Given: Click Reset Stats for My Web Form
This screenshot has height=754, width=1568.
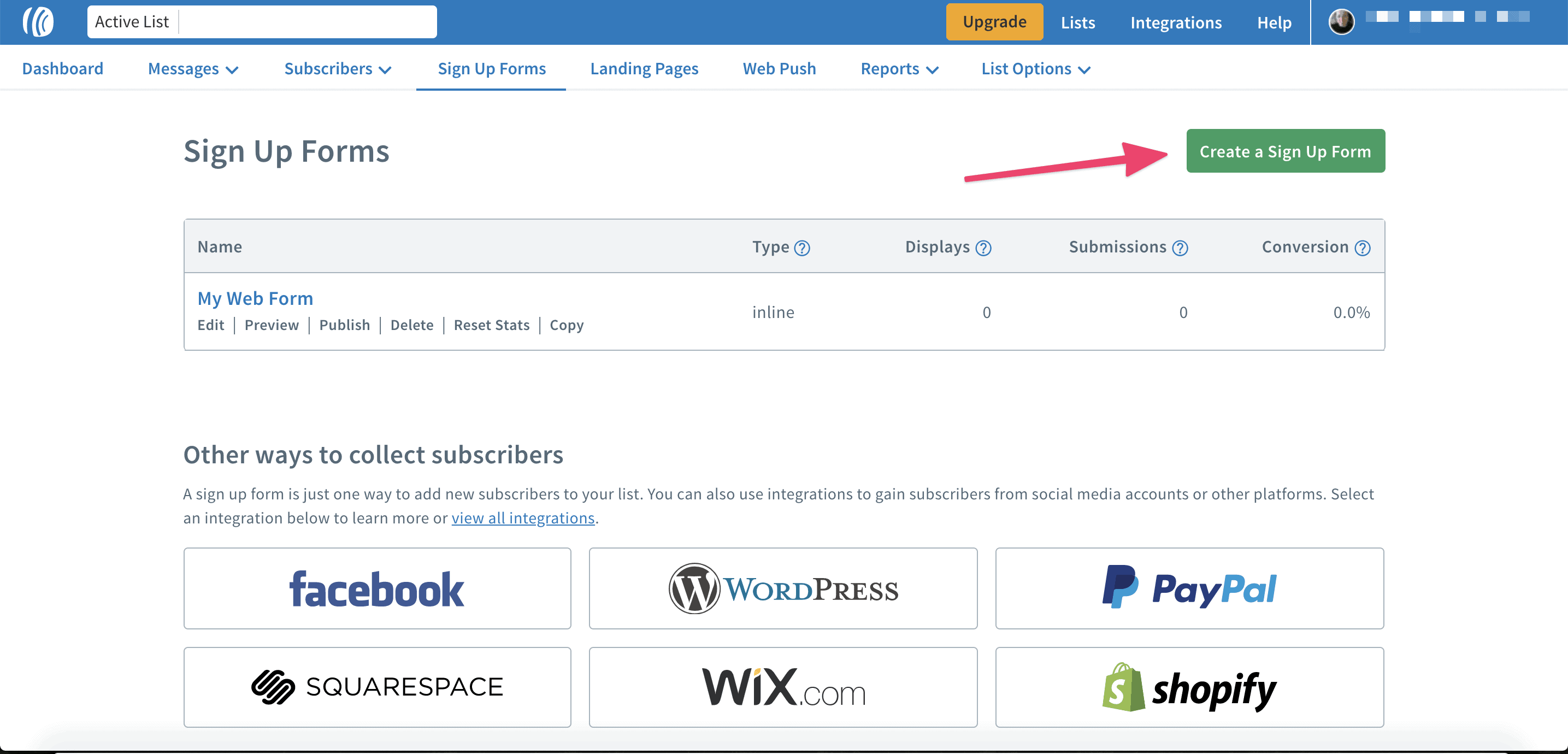Looking at the screenshot, I should (x=492, y=325).
